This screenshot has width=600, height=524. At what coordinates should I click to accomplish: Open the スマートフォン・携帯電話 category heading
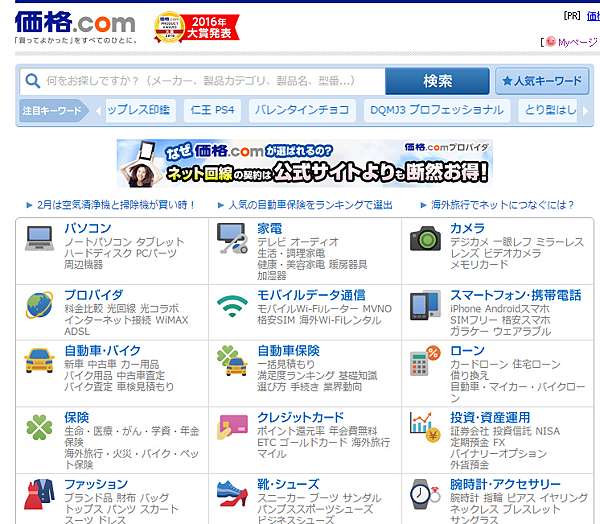515,295
